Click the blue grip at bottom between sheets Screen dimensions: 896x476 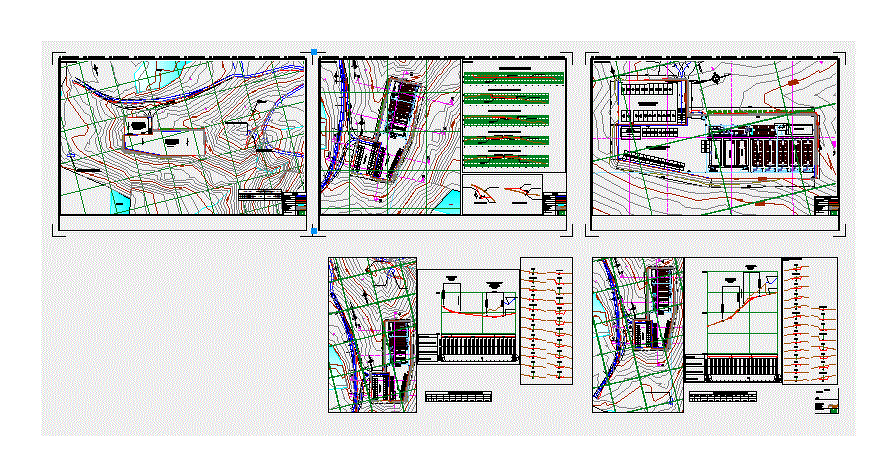pos(314,231)
